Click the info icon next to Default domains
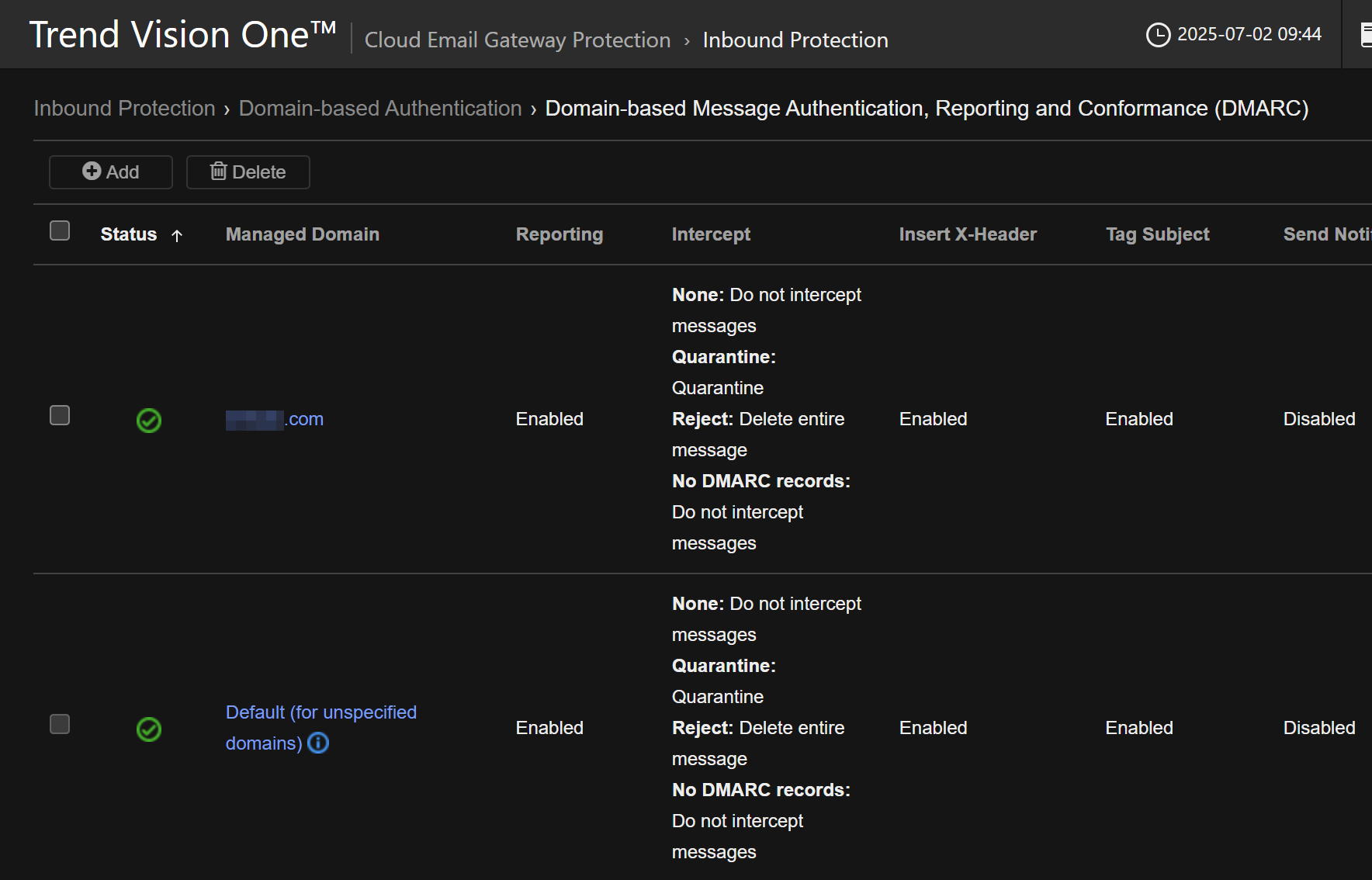This screenshot has height=880, width=1372. (x=318, y=743)
